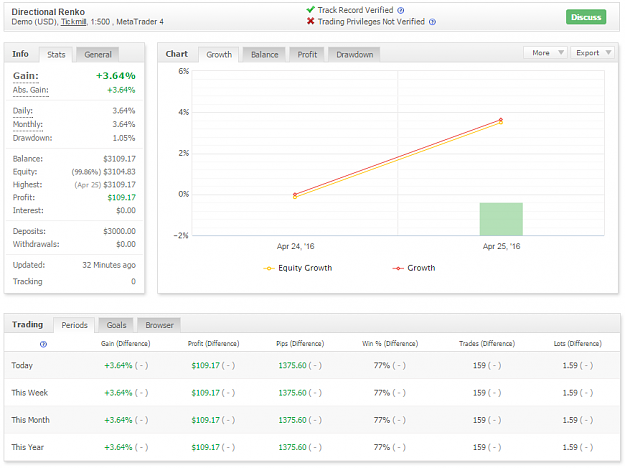Click This Week's win rate 77%

[381, 393]
